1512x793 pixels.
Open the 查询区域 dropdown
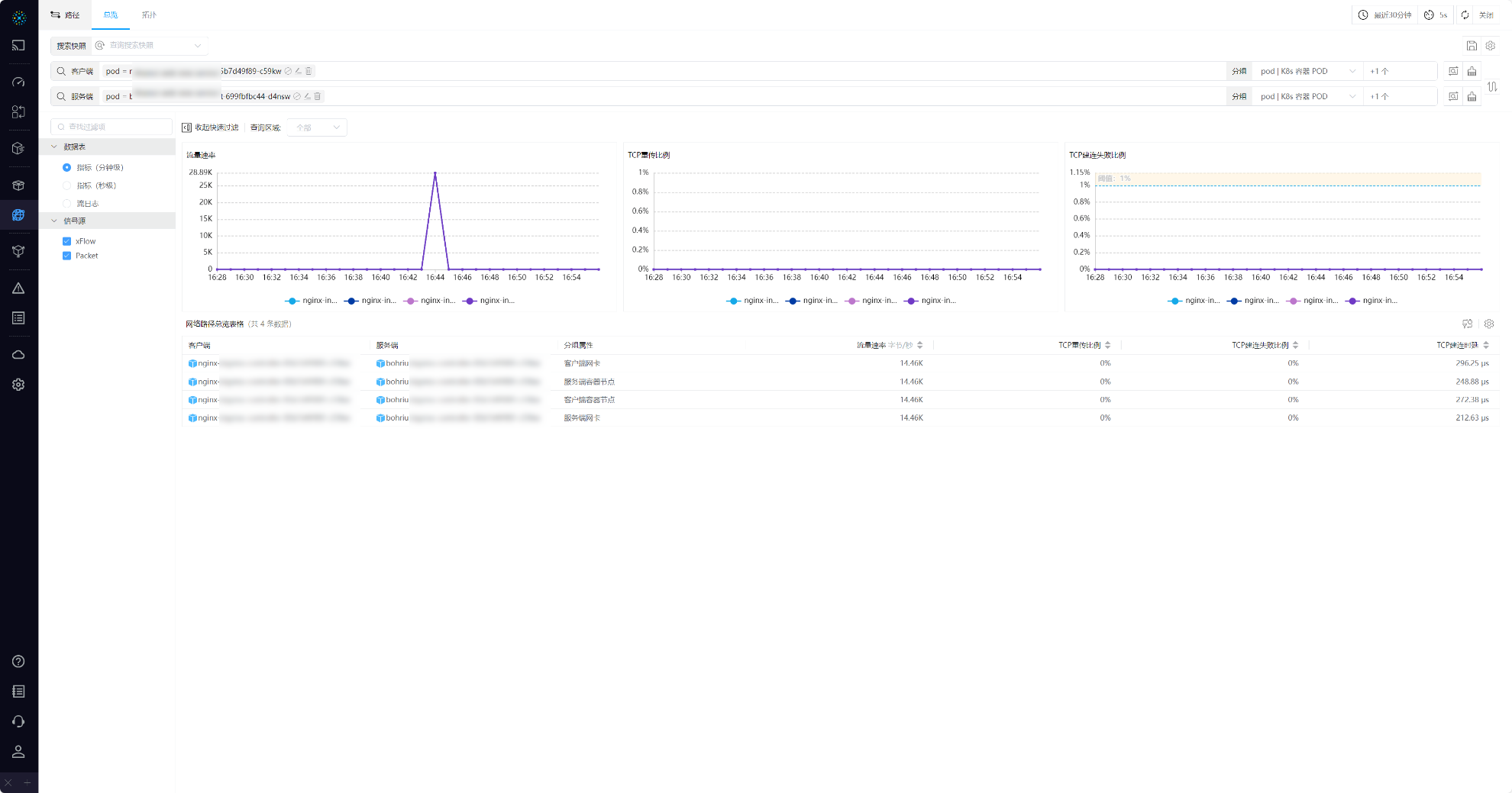tap(317, 127)
